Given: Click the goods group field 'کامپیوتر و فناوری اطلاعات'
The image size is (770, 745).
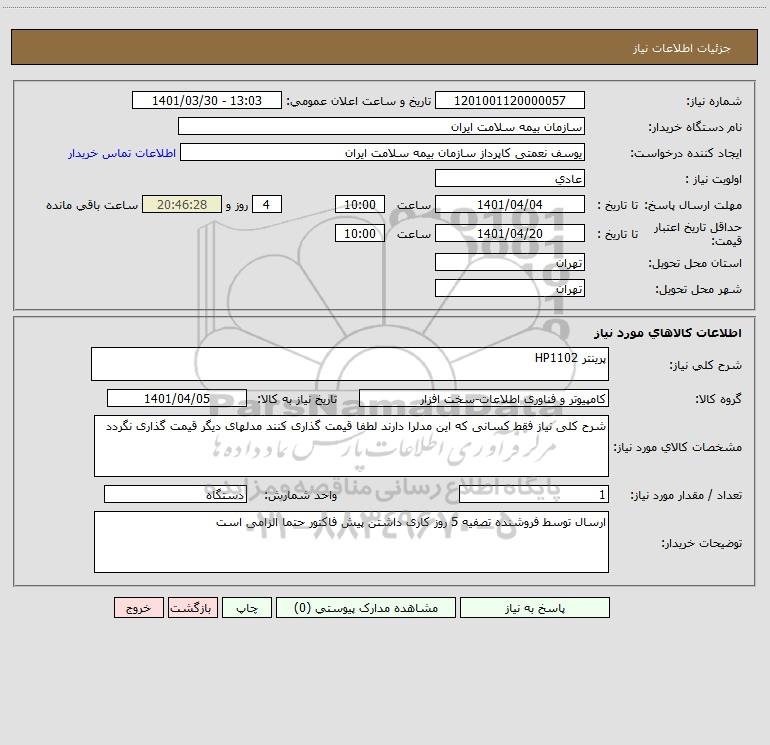Looking at the screenshot, I should point(484,398).
